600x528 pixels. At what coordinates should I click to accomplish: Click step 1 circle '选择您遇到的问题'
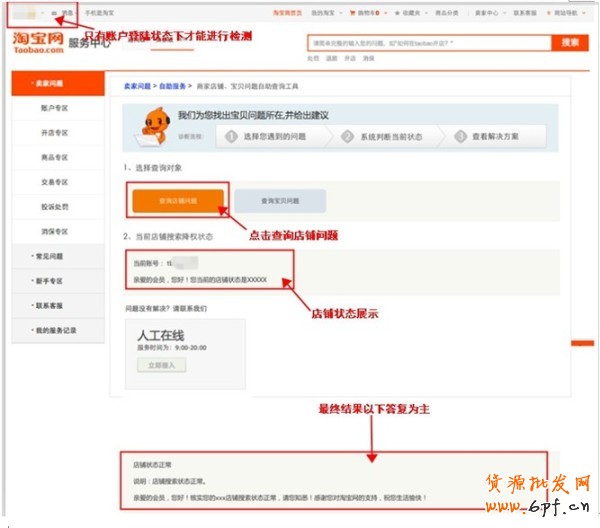[x=231, y=135]
